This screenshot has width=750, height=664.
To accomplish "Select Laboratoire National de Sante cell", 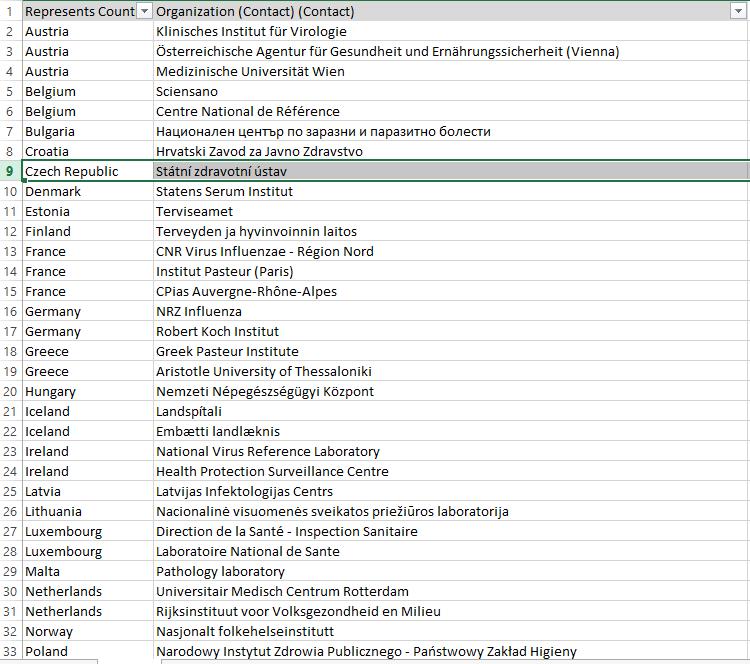I will (451, 551).
